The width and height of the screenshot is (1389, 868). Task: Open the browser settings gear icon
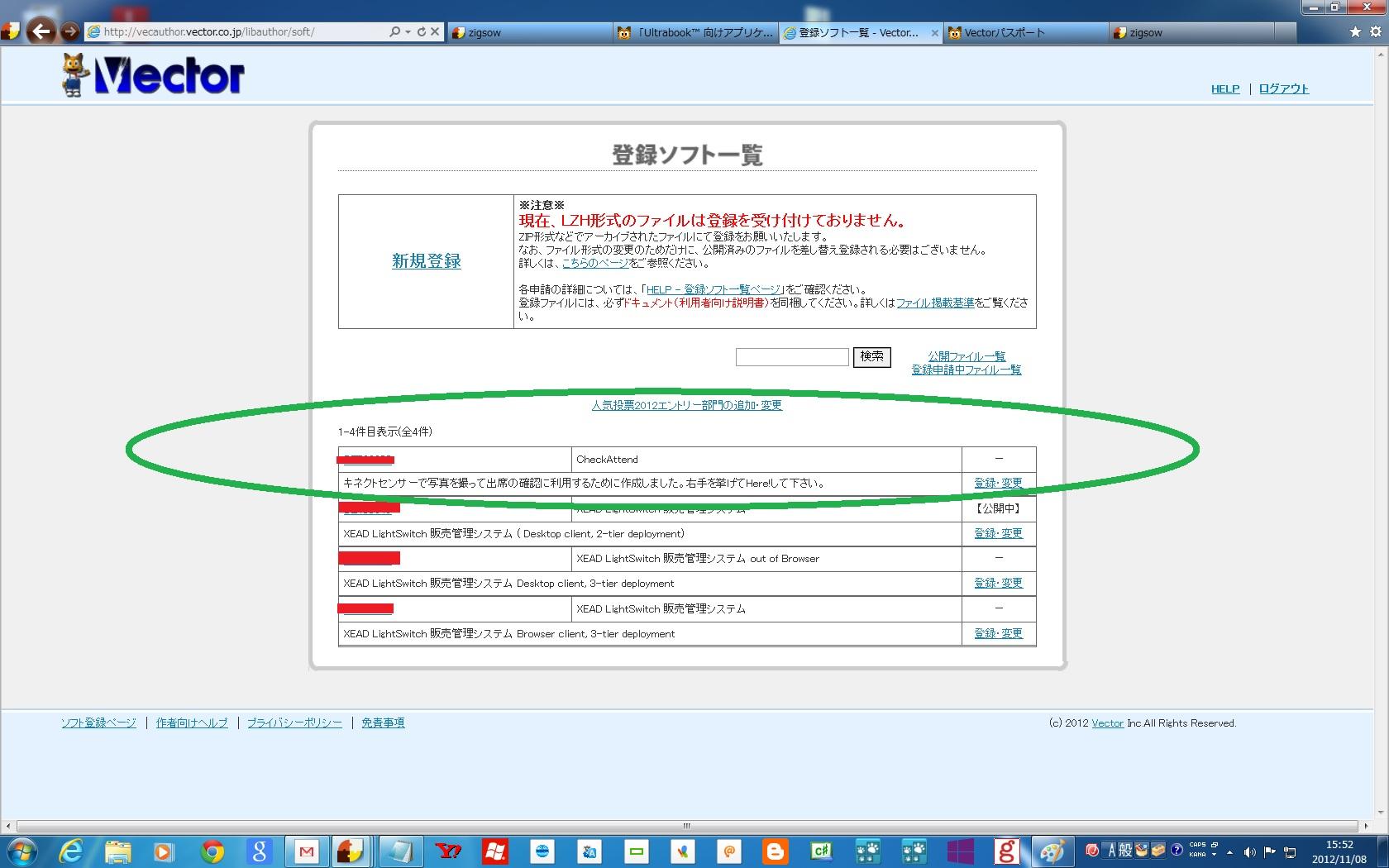pyautogui.click(x=1375, y=32)
